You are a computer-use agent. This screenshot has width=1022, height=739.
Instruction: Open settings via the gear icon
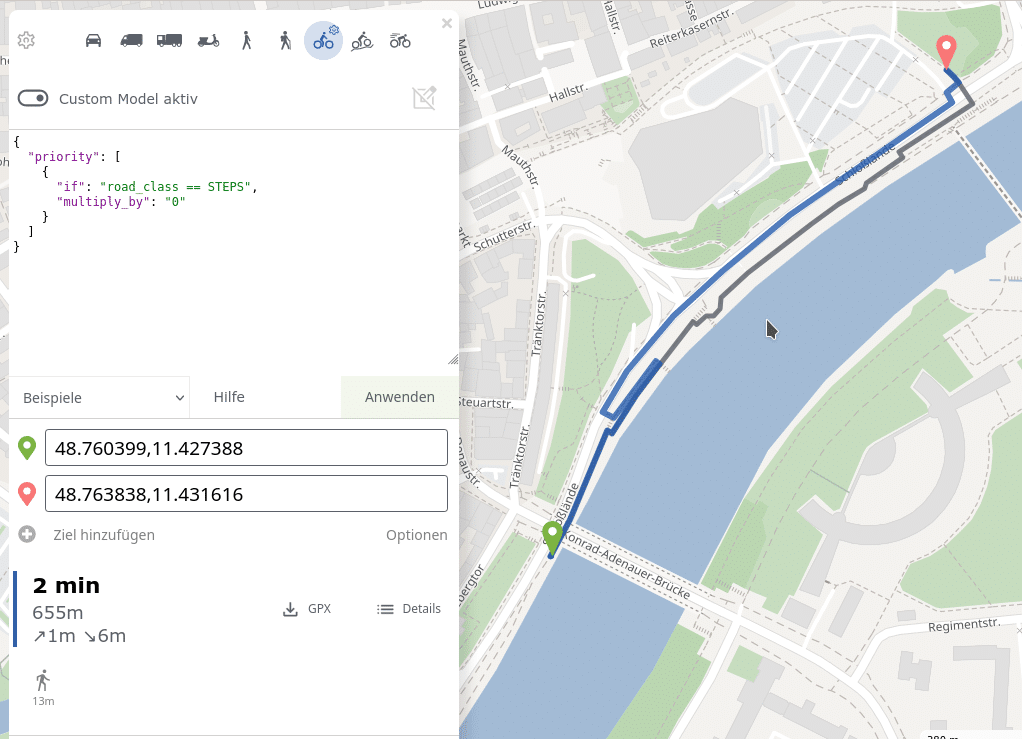point(27,40)
